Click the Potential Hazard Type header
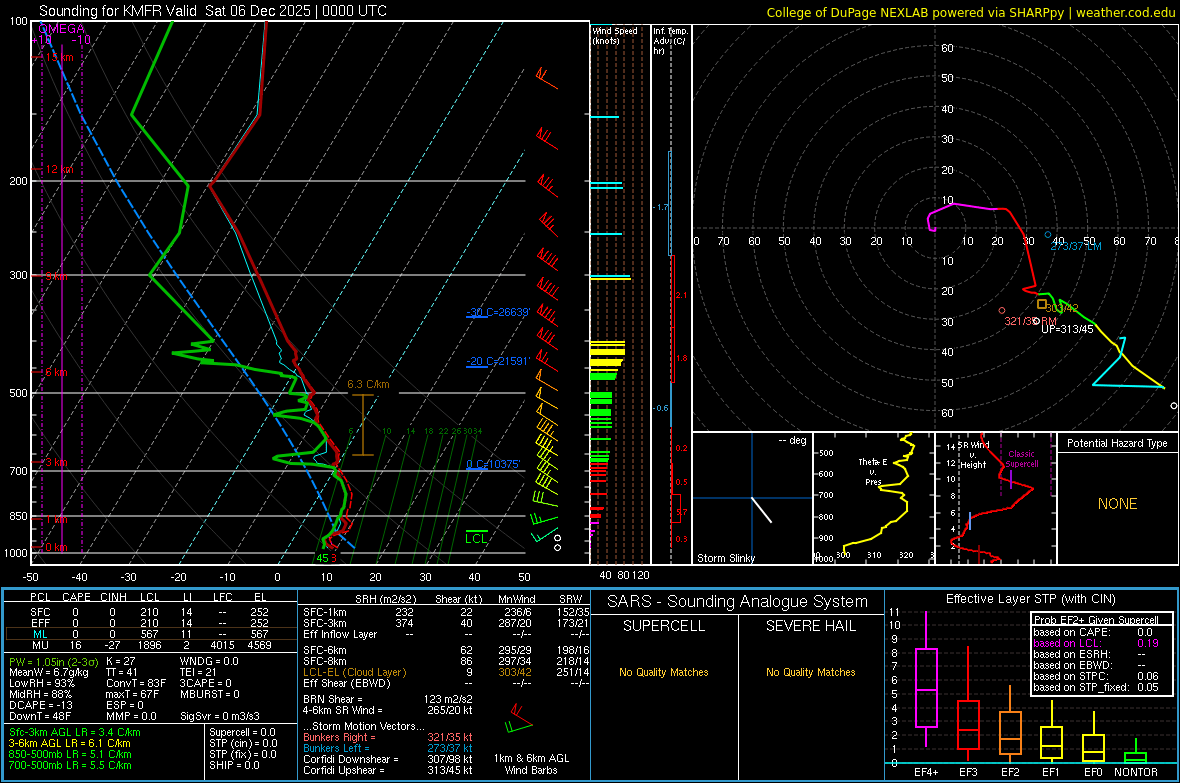The height and width of the screenshot is (783, 1180). tap(1117, 443)
